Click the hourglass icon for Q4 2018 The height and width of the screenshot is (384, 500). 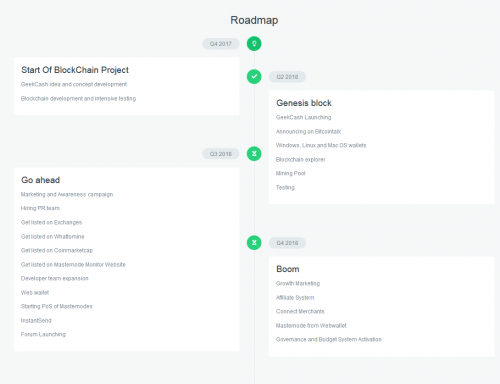[x=254, y=243]
